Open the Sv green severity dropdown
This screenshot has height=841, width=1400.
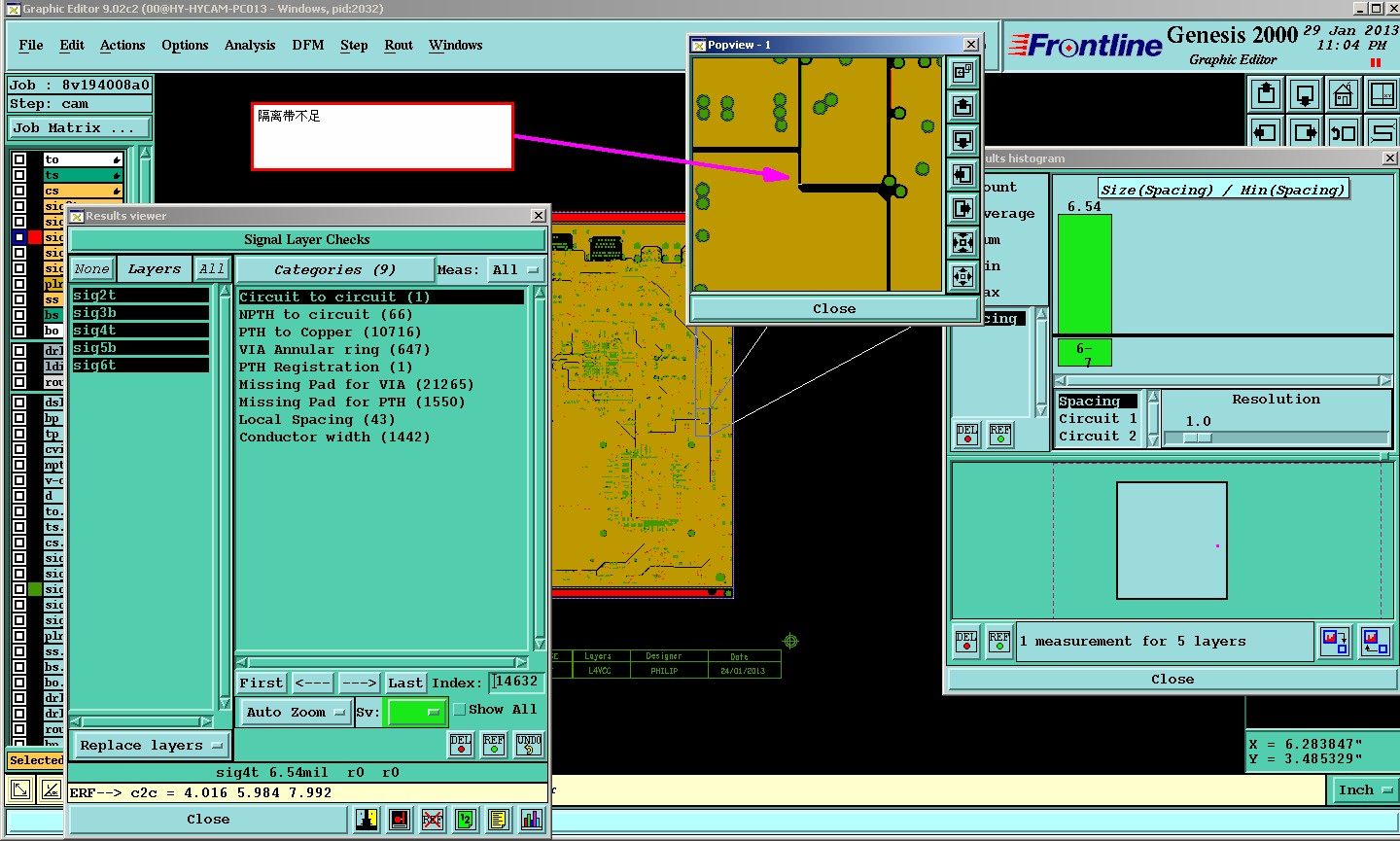[416, 713]
